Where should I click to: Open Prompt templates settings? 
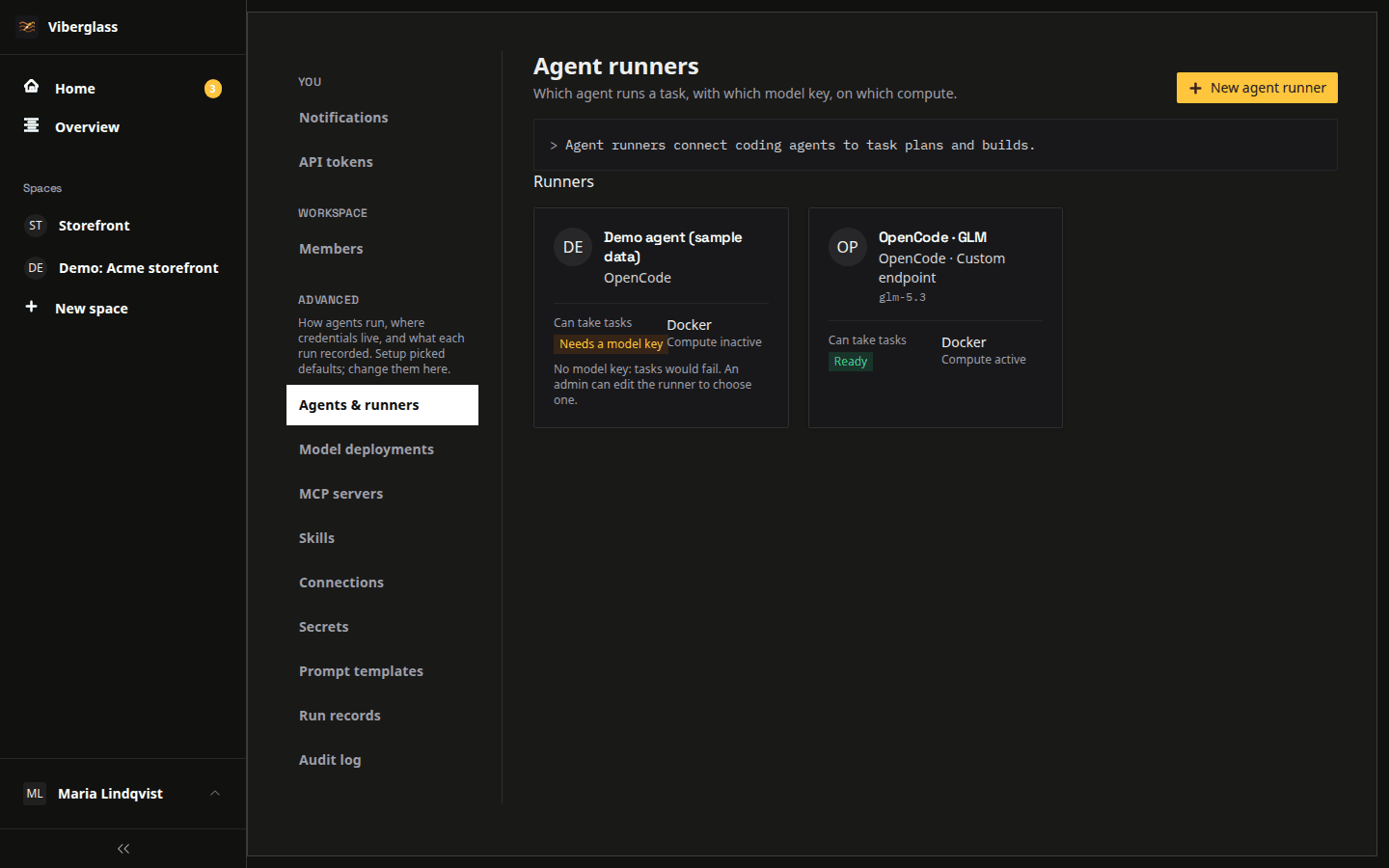pyautogui.click(x=382, y=671)
